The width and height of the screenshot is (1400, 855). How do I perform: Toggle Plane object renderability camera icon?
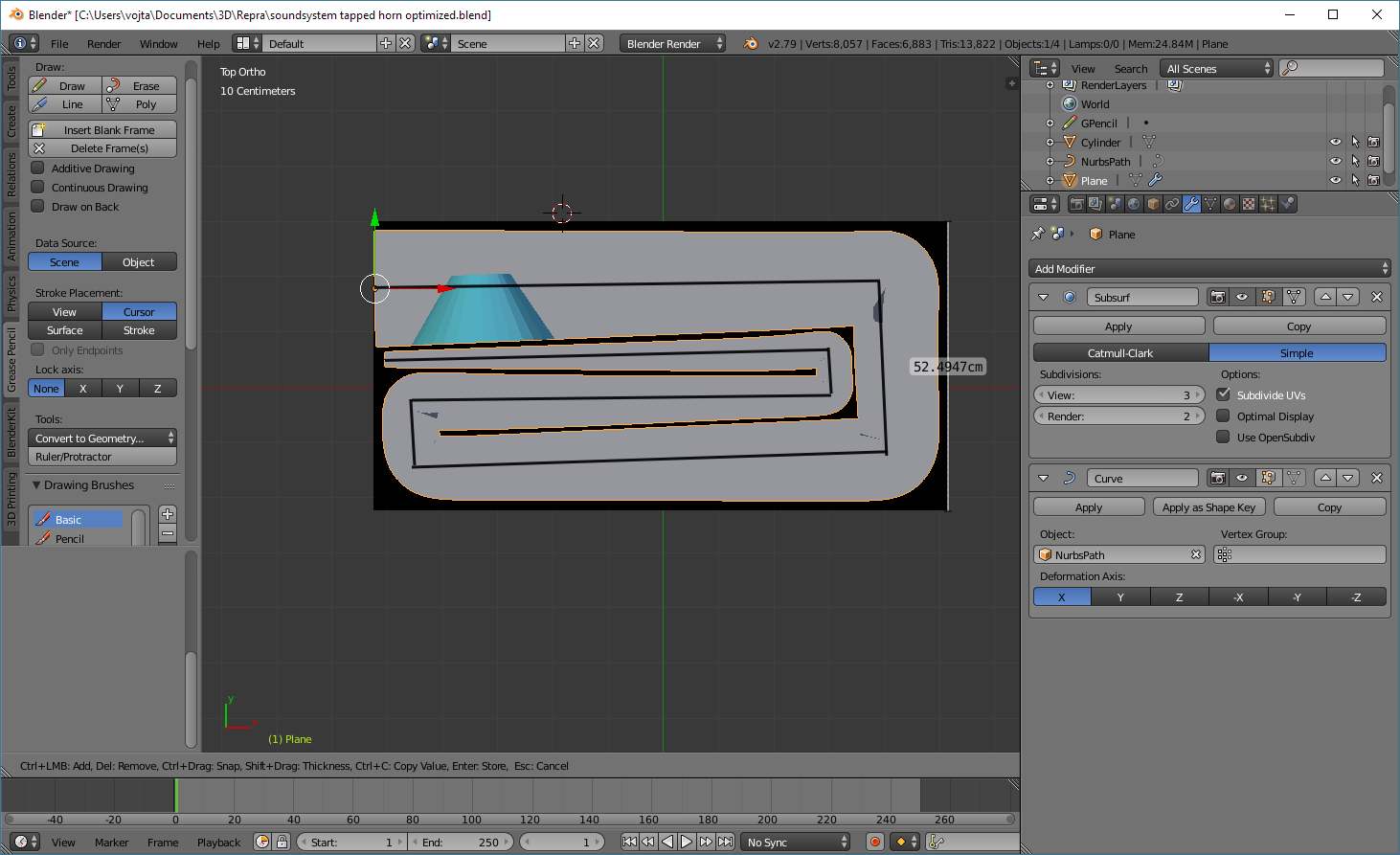click(1374, 180)
